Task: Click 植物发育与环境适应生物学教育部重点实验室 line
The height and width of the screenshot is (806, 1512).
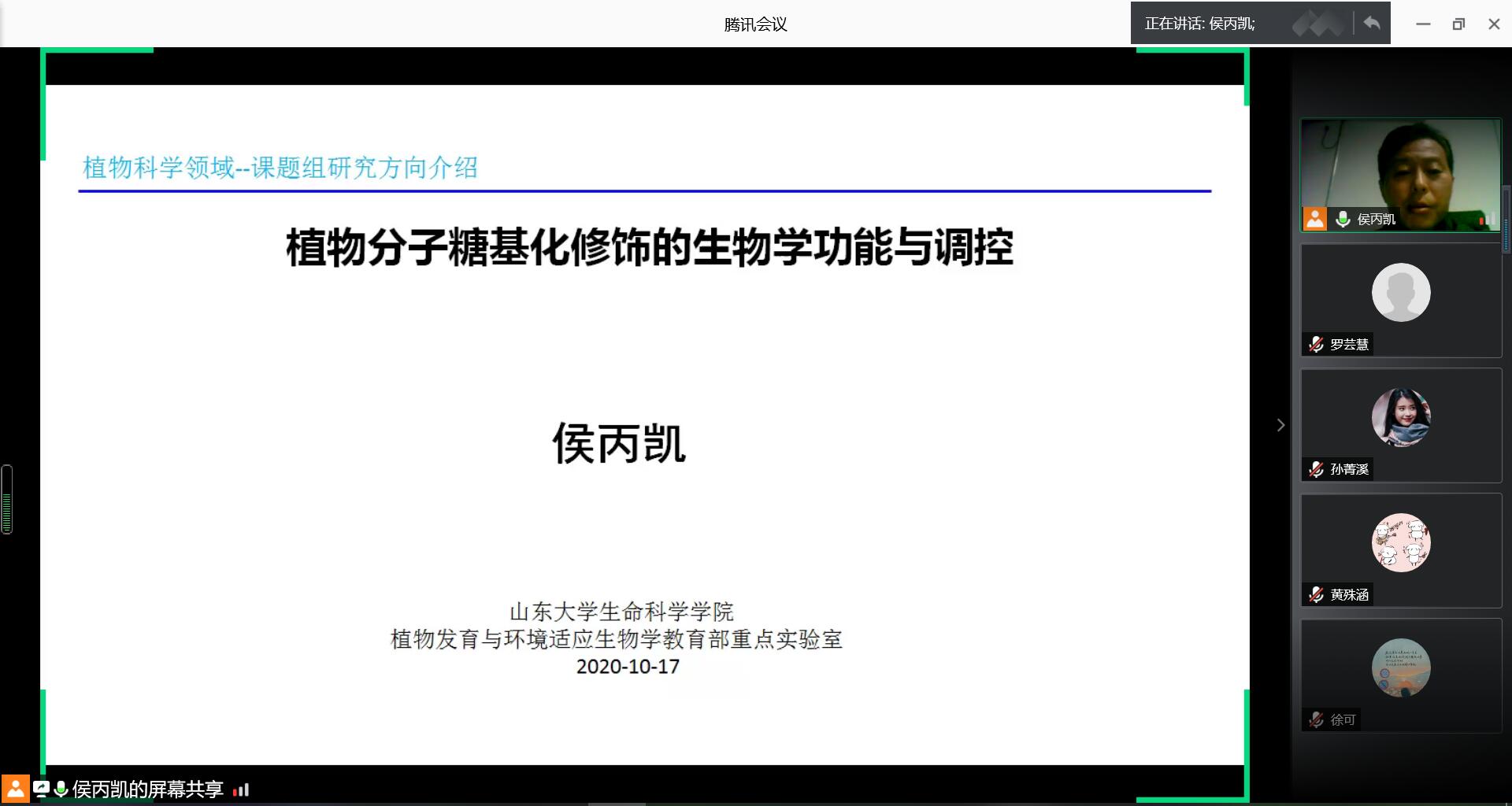Action: coord(617,639)
